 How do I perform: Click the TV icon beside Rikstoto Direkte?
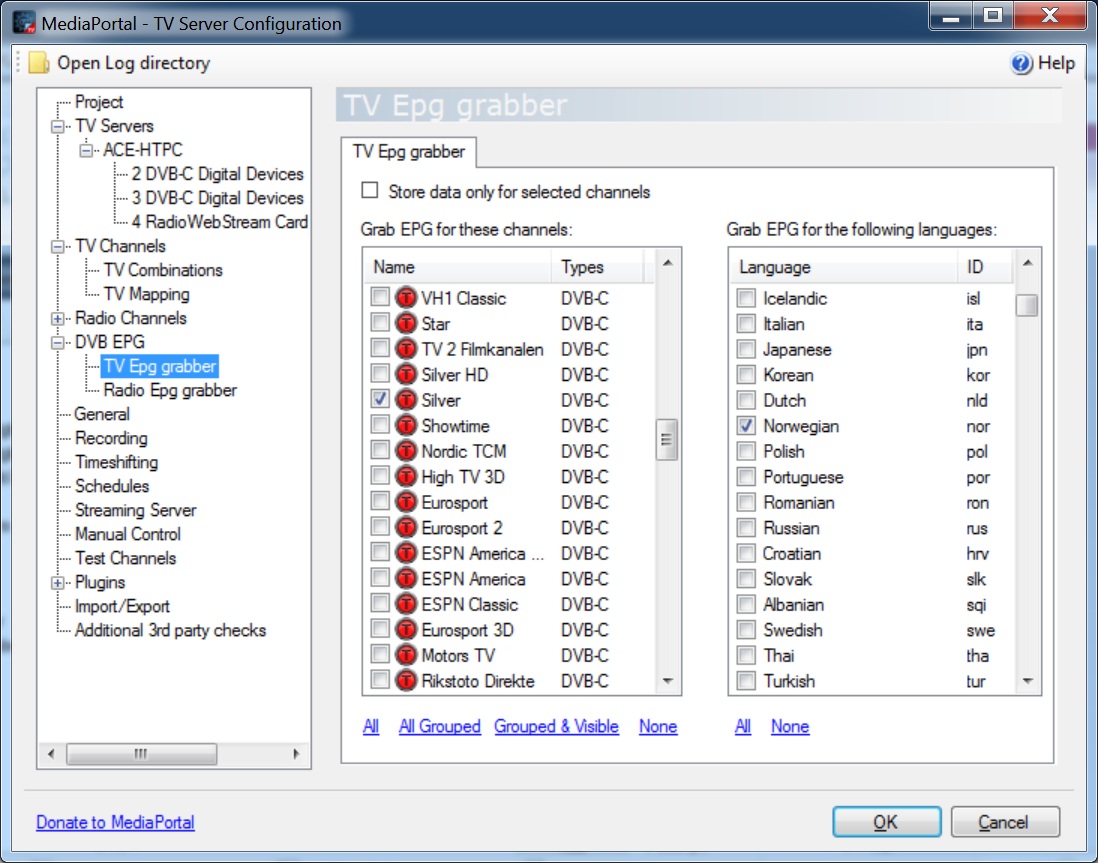pyautogui.click(x=406, y=681)
